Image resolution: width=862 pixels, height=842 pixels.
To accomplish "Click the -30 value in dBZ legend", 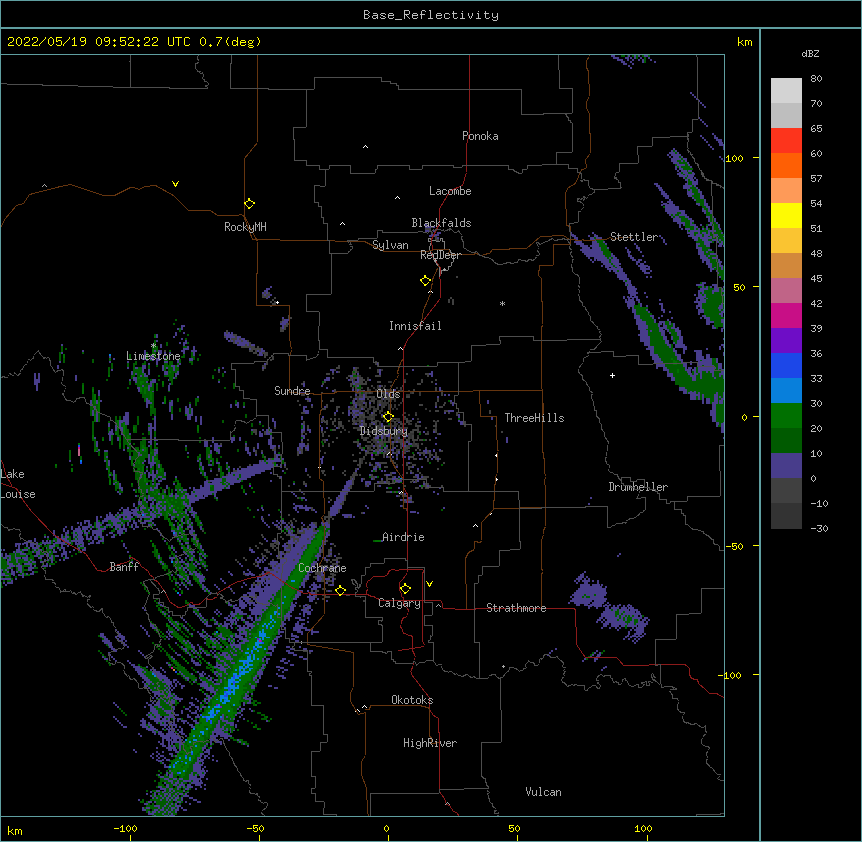I will (x=819, y=528).
